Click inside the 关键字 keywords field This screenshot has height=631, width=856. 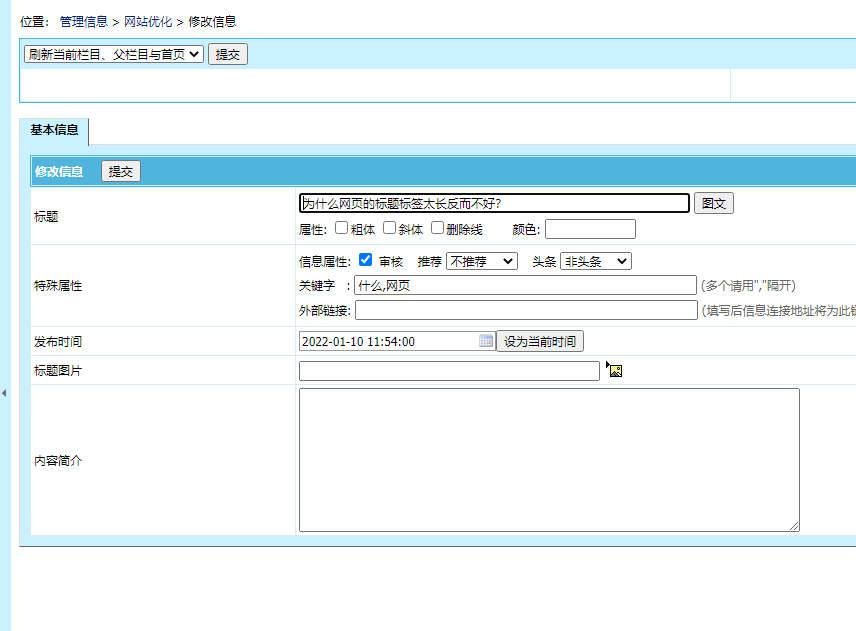(x=525, y=284)
